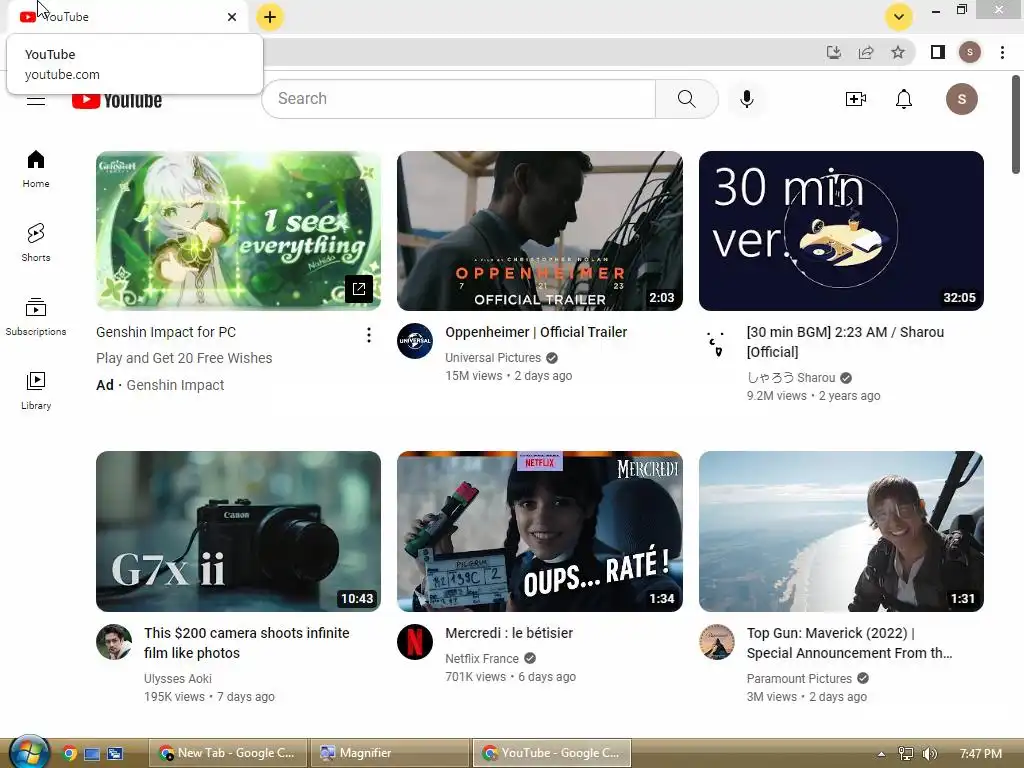Click the Universal Pictures channel name
This screenshot has height=768, width=1024.
click(x=493, y=358)
